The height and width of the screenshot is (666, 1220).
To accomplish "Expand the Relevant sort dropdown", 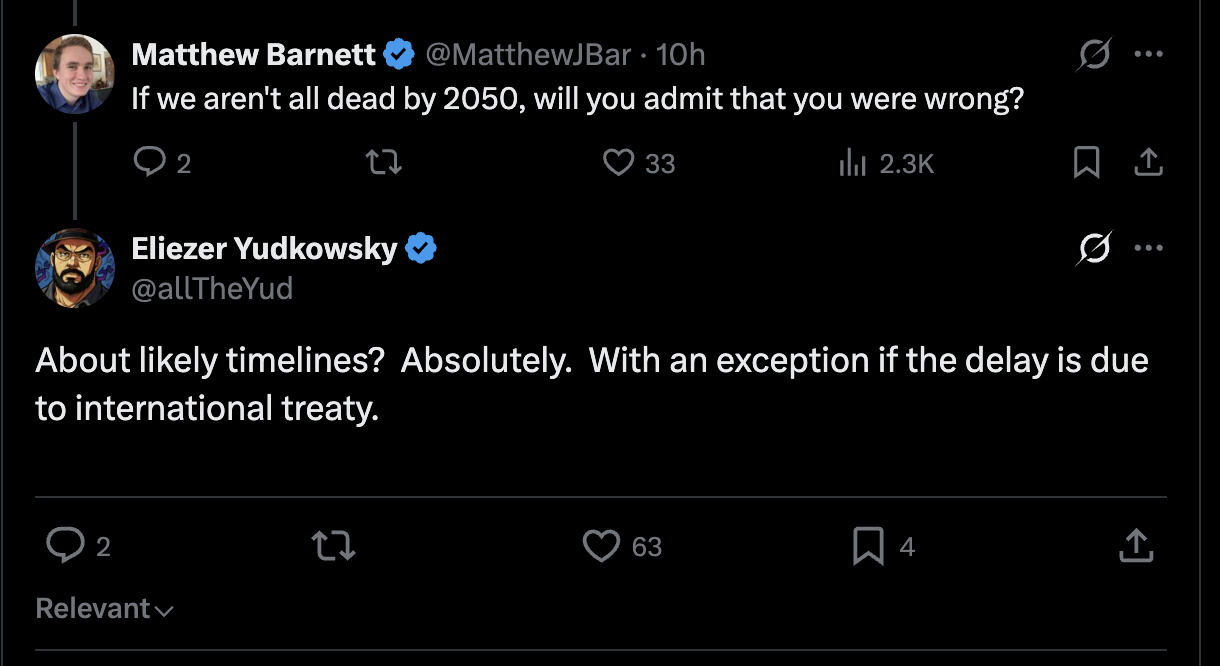I will coord(104,609).
